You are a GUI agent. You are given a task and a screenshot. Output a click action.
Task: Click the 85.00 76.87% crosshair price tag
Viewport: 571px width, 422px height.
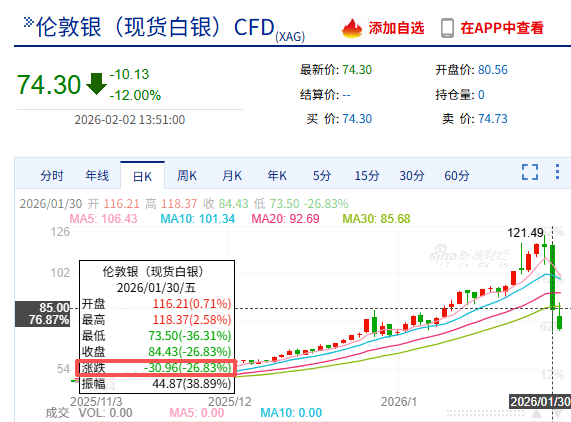(42, 313)
